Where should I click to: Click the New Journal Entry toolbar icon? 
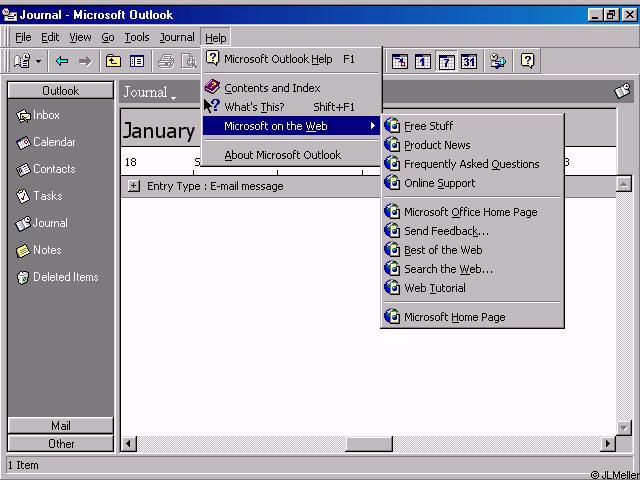[22, 62]
